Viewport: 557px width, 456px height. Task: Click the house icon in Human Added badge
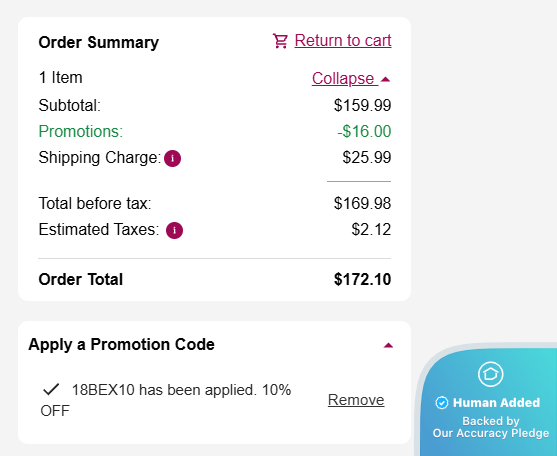491,374
